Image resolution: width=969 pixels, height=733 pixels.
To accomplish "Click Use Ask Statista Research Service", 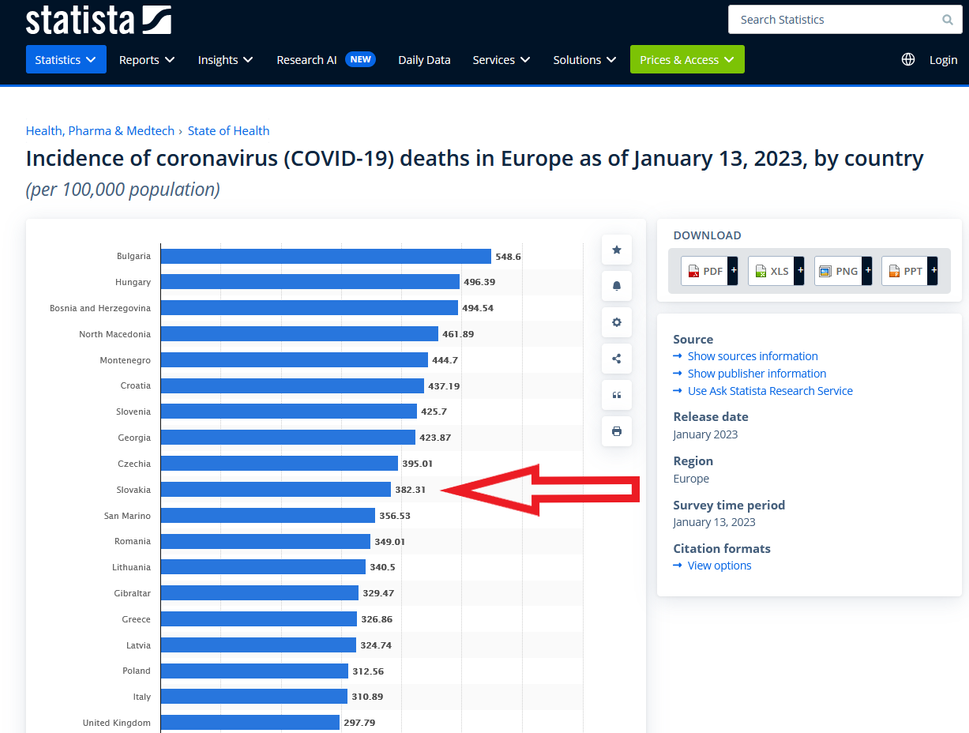I will tap(770, 391).
